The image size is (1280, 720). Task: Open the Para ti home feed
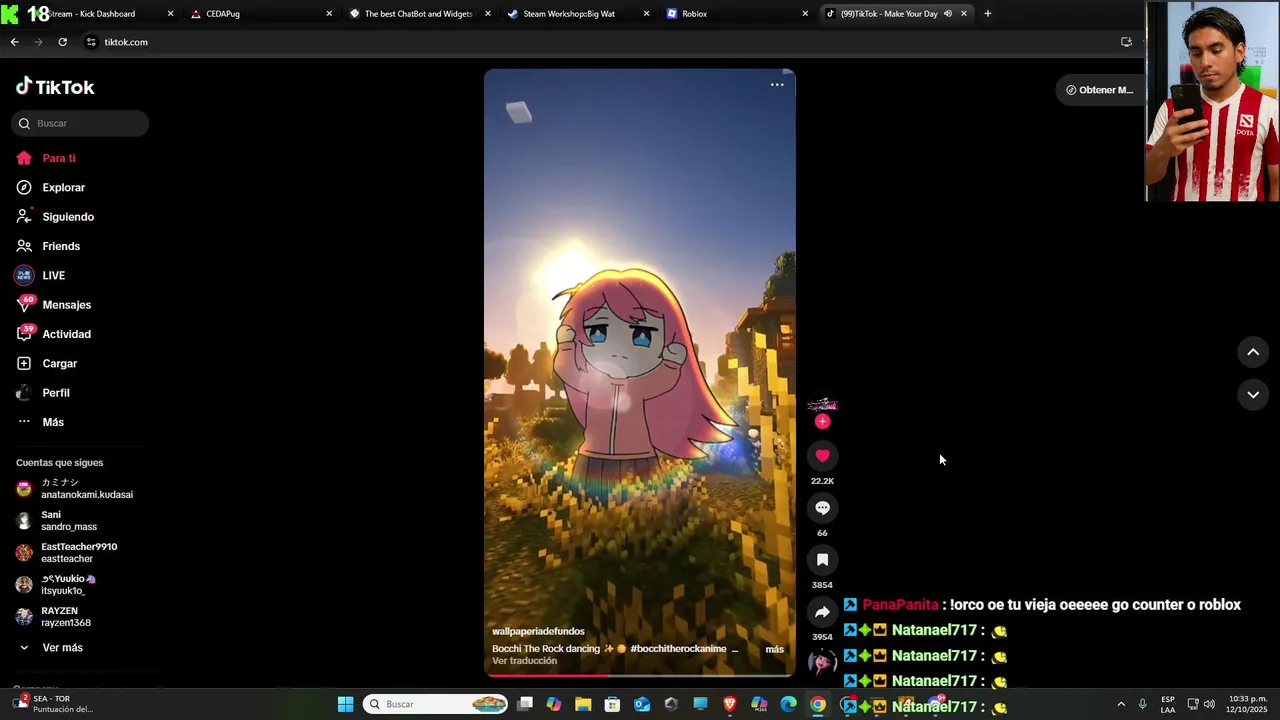[x=47, y=158]
